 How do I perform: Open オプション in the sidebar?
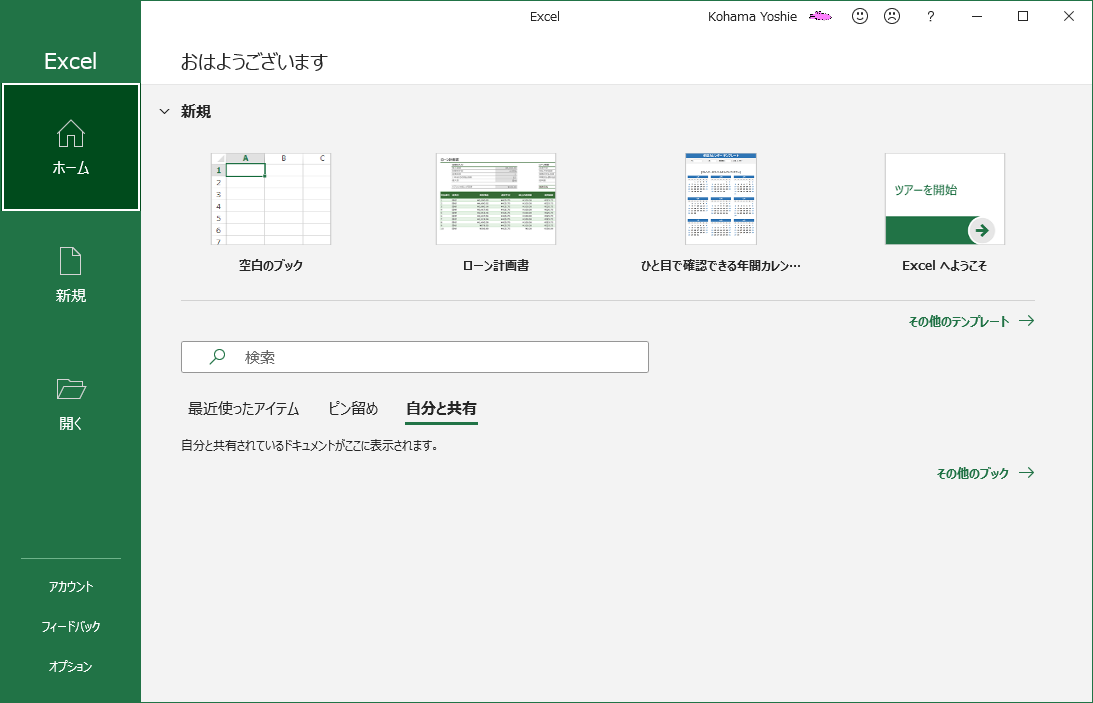coord(70,667)
